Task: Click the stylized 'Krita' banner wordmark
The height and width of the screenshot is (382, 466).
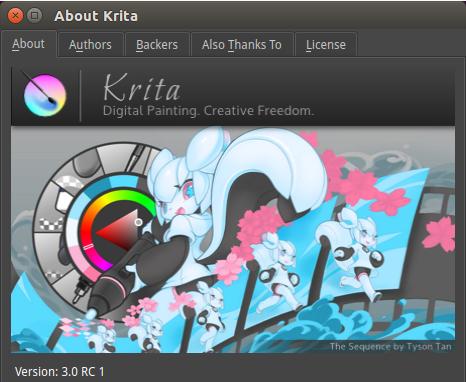Action: tap(142, 88)
